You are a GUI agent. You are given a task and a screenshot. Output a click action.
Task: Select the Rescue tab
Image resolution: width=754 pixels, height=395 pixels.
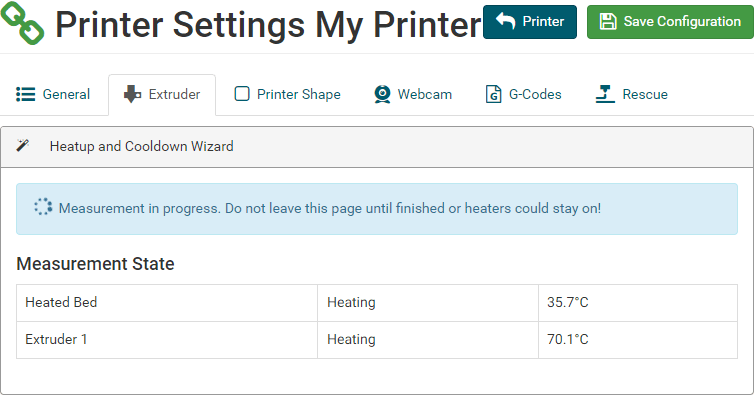tap(631, 94)
